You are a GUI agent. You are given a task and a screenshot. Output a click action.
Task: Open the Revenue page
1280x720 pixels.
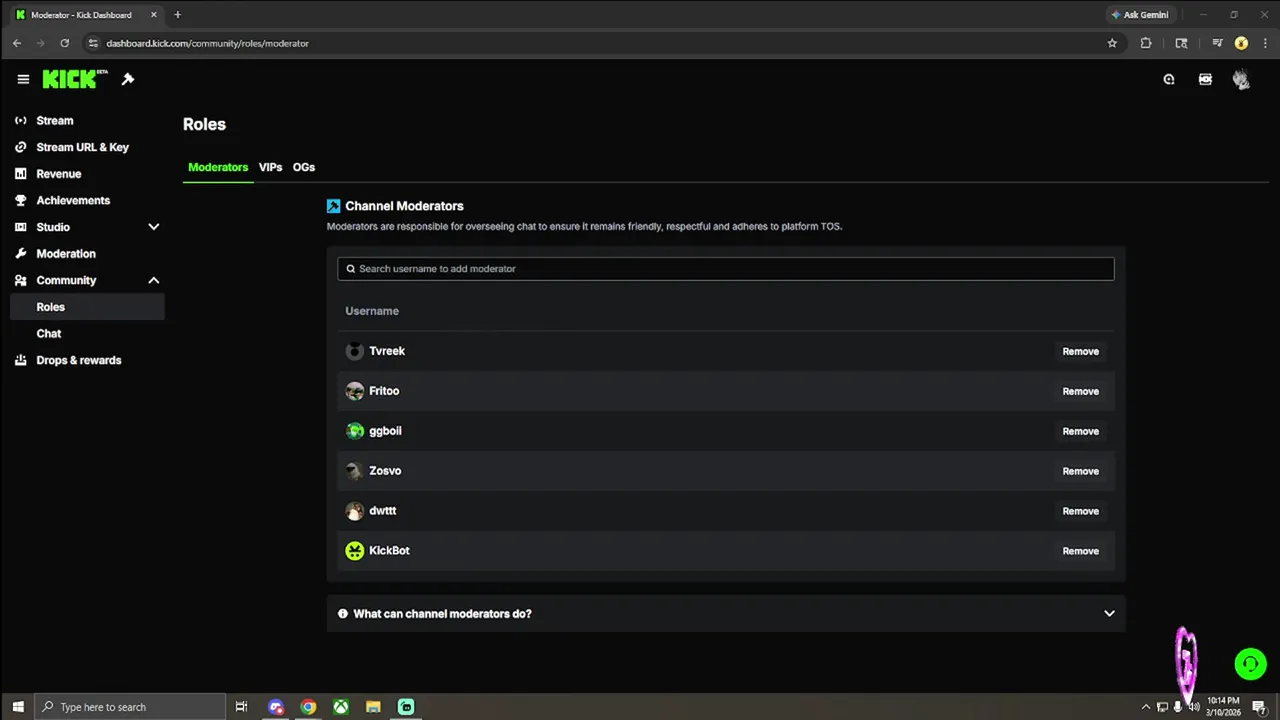(x=58, y=174)
